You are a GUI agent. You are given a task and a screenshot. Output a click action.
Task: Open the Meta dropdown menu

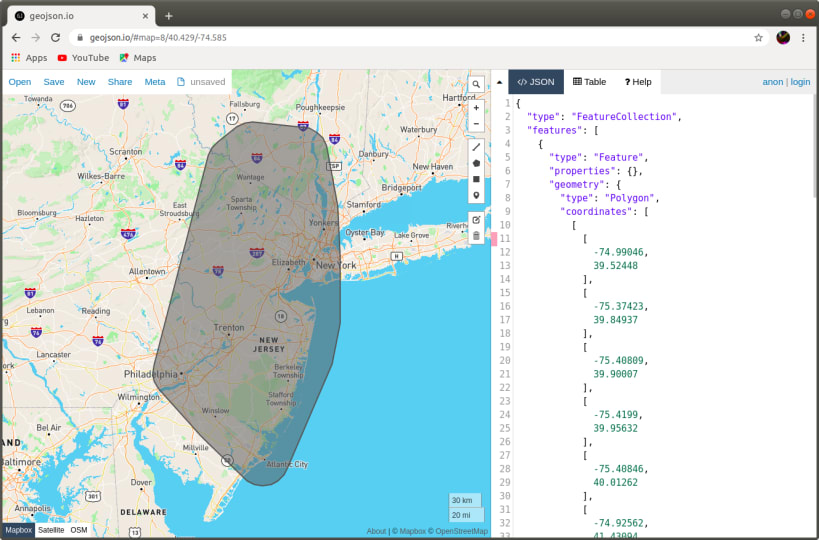(155, 82)
